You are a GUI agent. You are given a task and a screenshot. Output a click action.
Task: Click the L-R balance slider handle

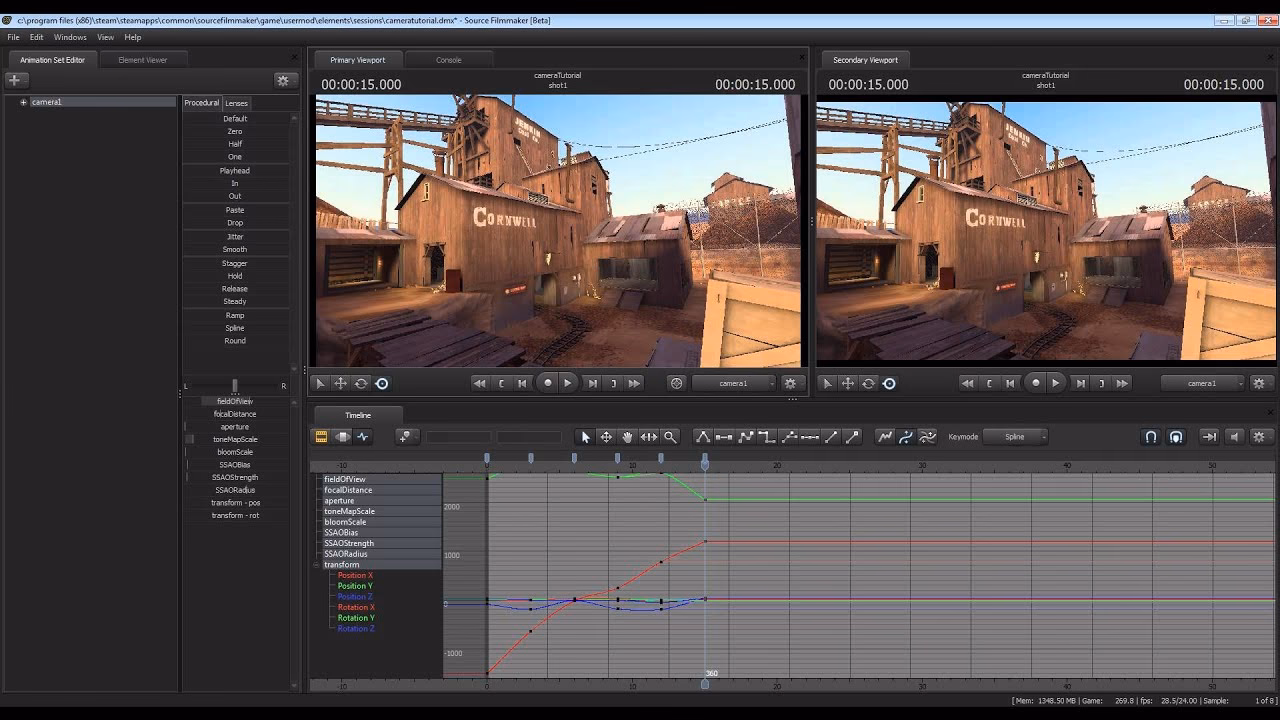tap(235, 386)
